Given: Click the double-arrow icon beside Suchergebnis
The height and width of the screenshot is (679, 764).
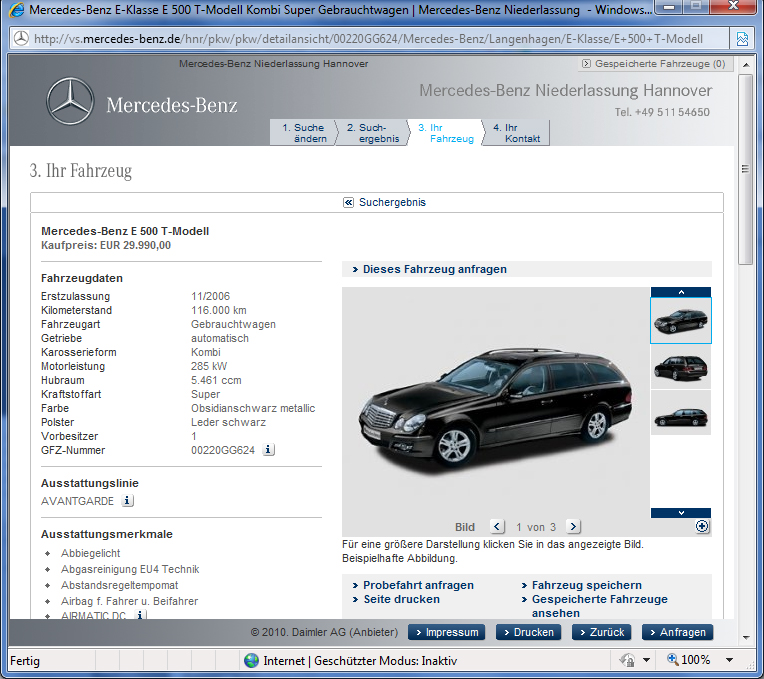Looking at the screenshot, I should pyautogui.click(x=348, y=202).
